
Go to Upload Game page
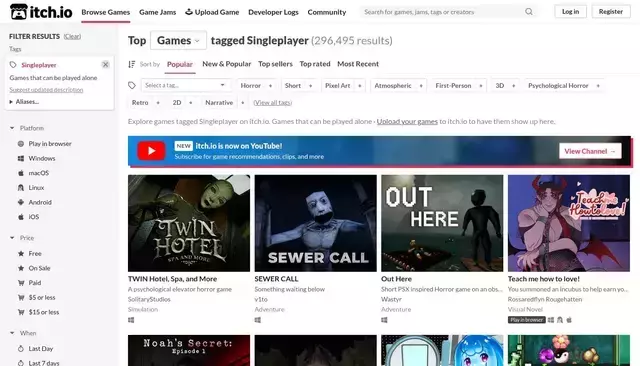coord(212,12)
